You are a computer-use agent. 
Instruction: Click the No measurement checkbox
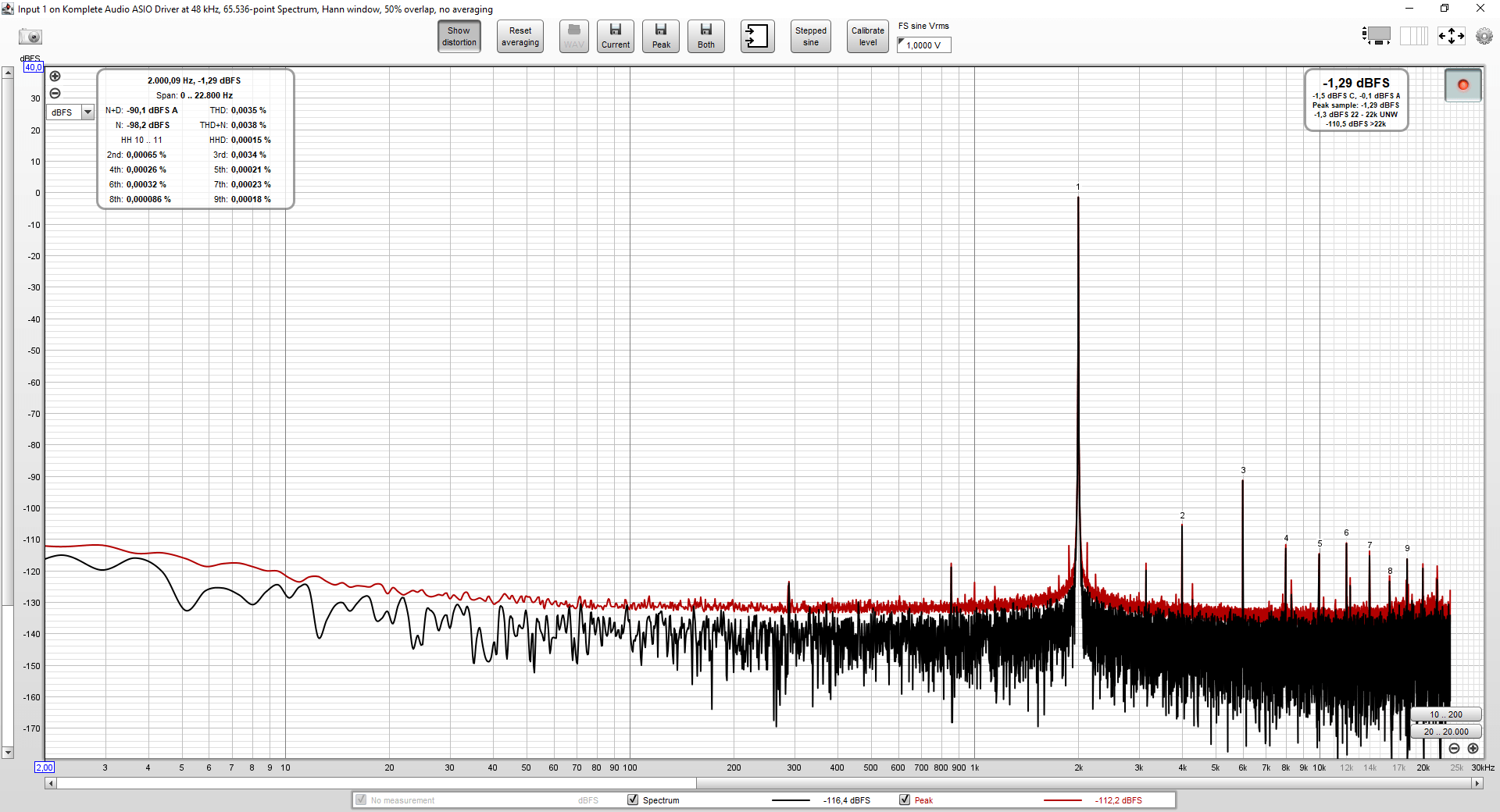pos(361,800)
